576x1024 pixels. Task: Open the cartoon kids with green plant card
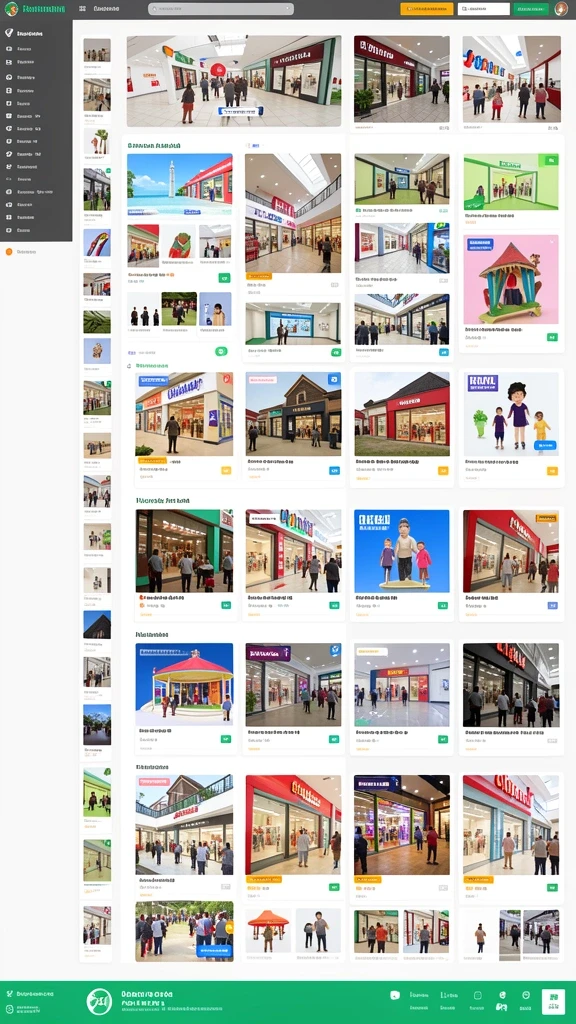511,414
